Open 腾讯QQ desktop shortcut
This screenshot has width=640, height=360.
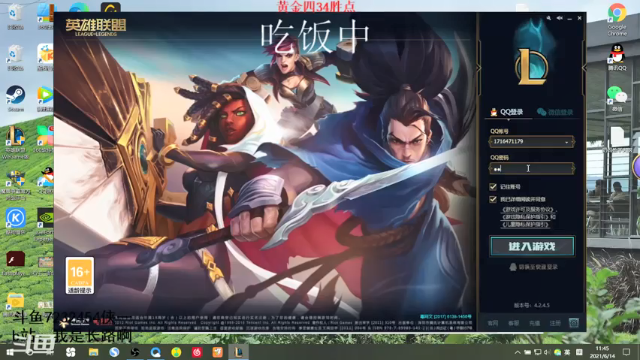[617, 57]
